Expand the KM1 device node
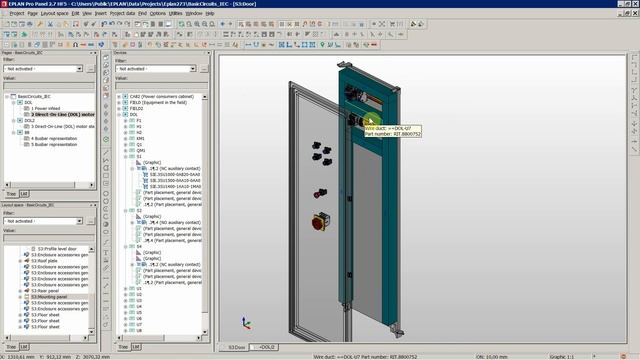The width and height of the screenshot is (640, 360). (x=126, y=138)
